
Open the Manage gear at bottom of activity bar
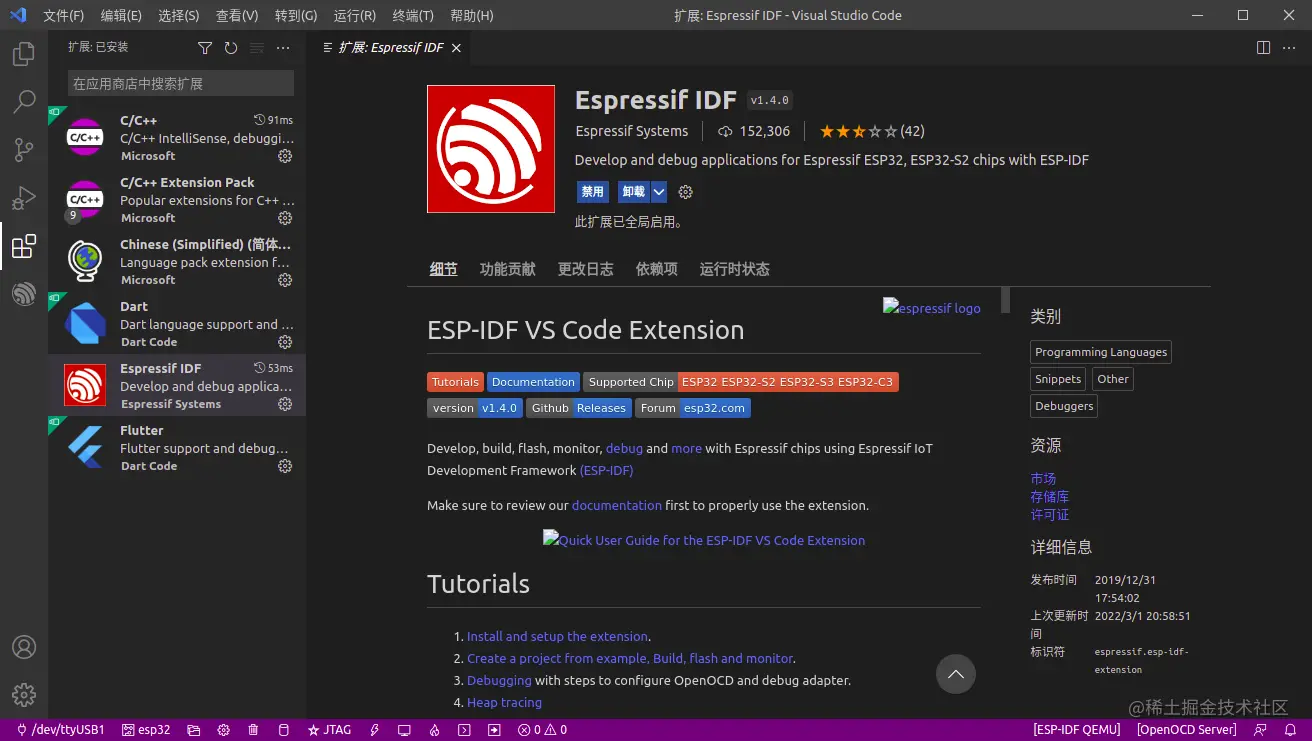[24, 695]
